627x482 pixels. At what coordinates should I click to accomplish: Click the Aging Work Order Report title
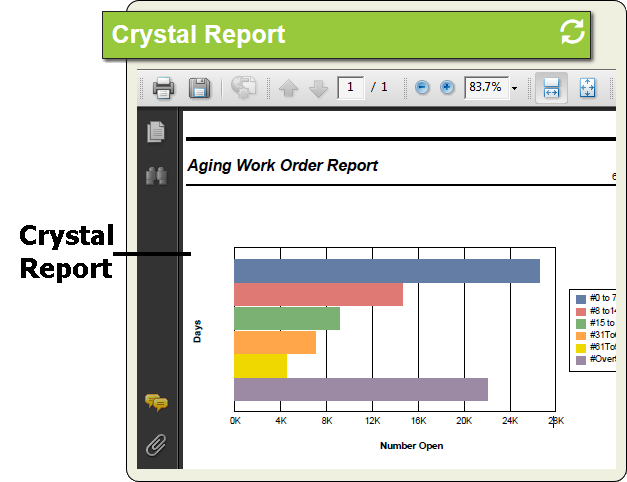(282, 165)
